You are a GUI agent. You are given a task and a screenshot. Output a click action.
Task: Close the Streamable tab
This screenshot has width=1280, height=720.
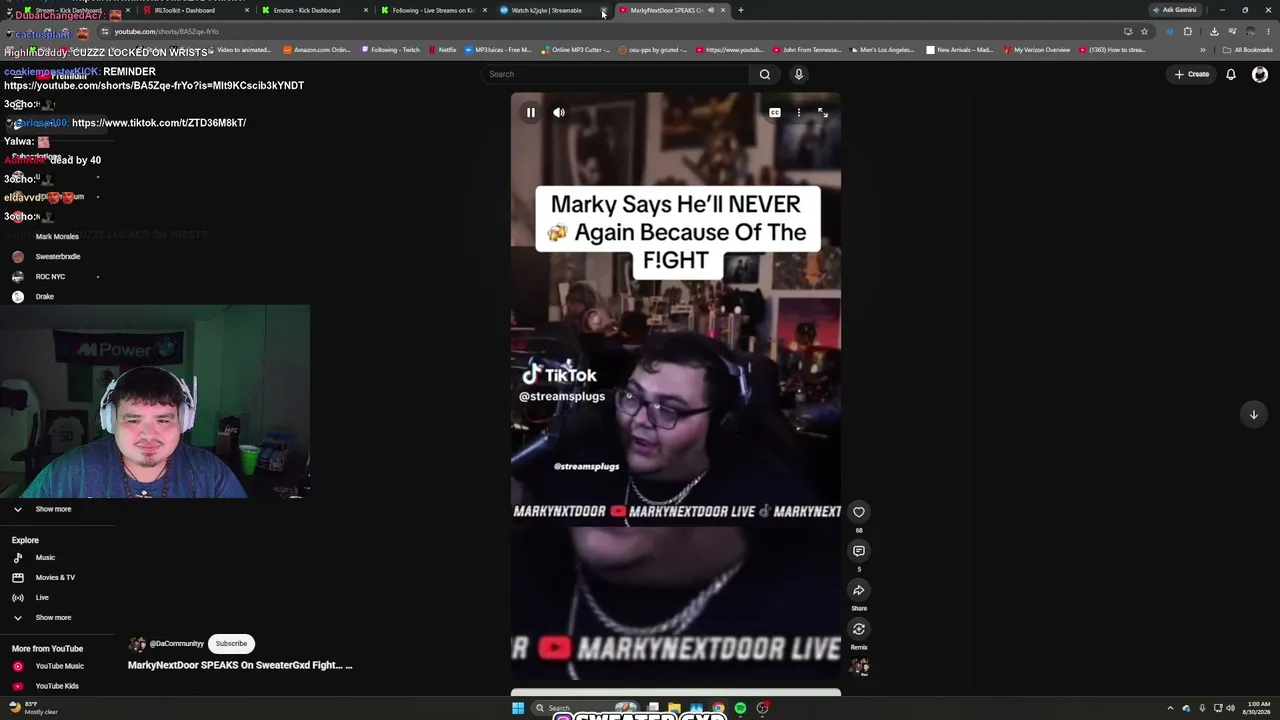[604, 10]
